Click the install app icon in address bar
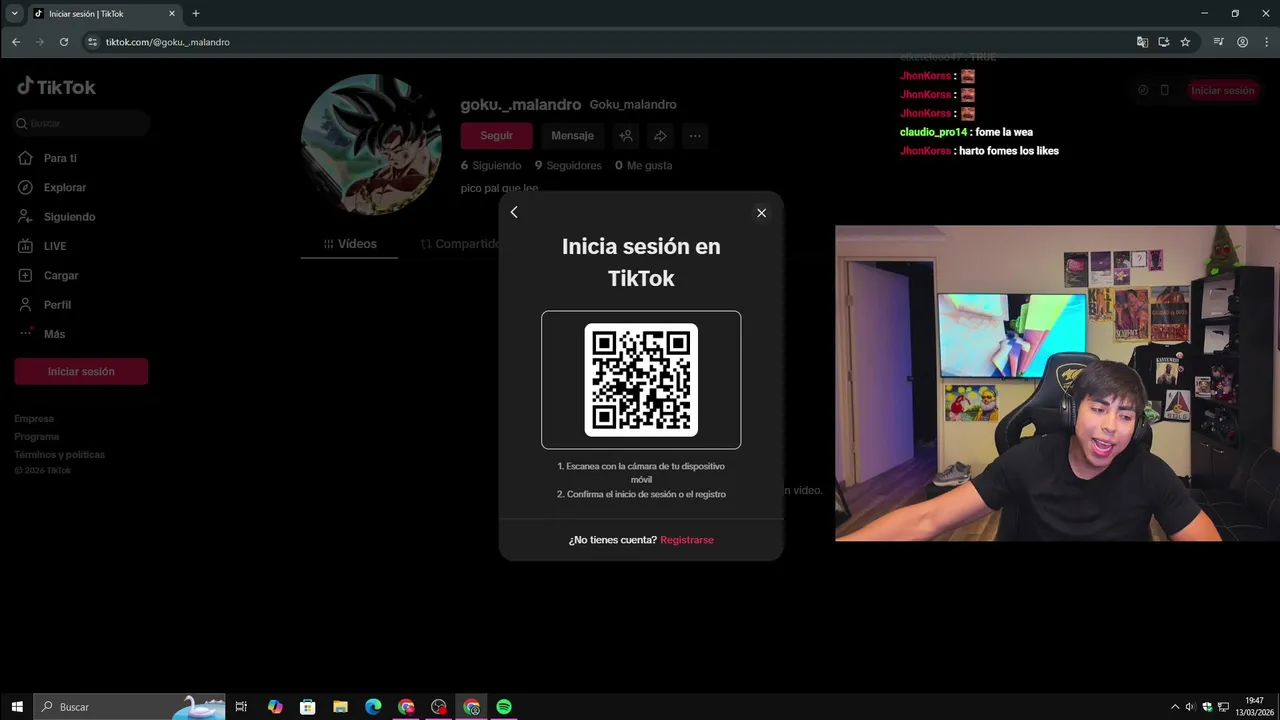Screen dimensions: 1280x720 coord(1164,42)
